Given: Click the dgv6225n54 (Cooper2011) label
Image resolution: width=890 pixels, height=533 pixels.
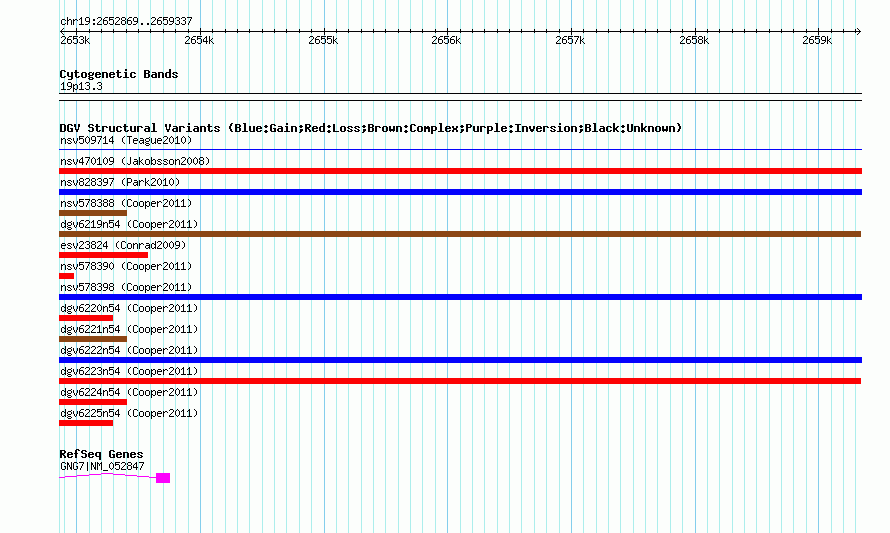Looking at the screenshot, I should pyautogui.click(x=129, y=413).
